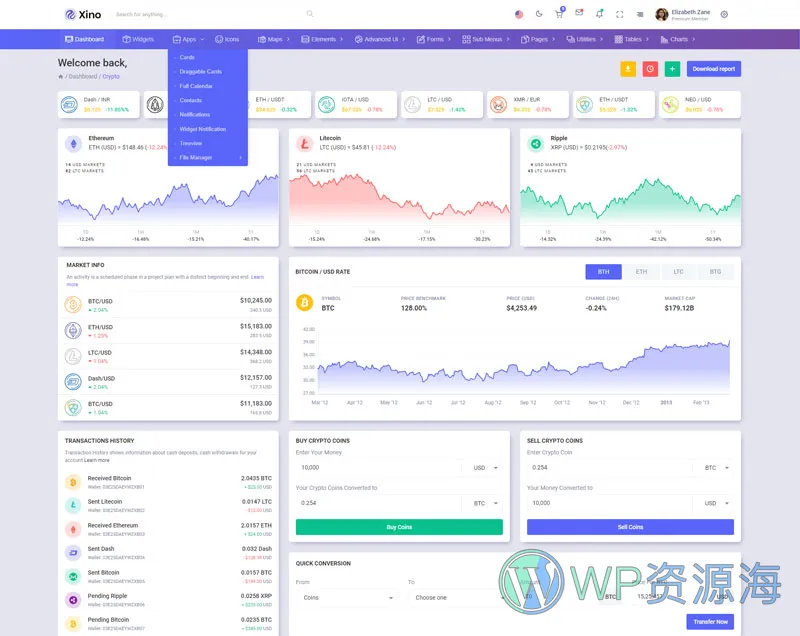Click the yellow download icon button
800x636 pixels.
(627, 69)
